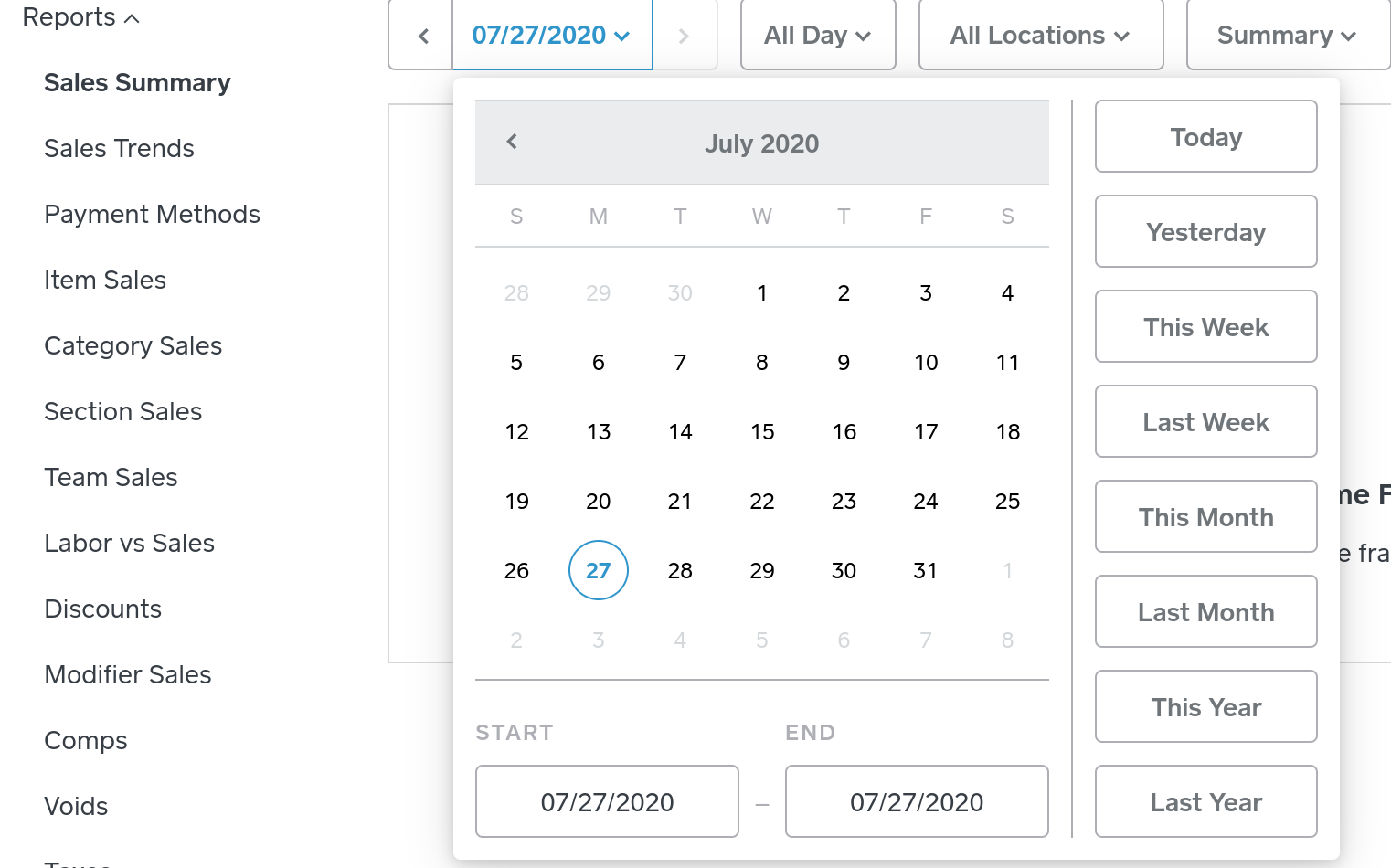Open the All Day time filter
The height and width of the screenshot is (868, 1391).
pos(817,36)
